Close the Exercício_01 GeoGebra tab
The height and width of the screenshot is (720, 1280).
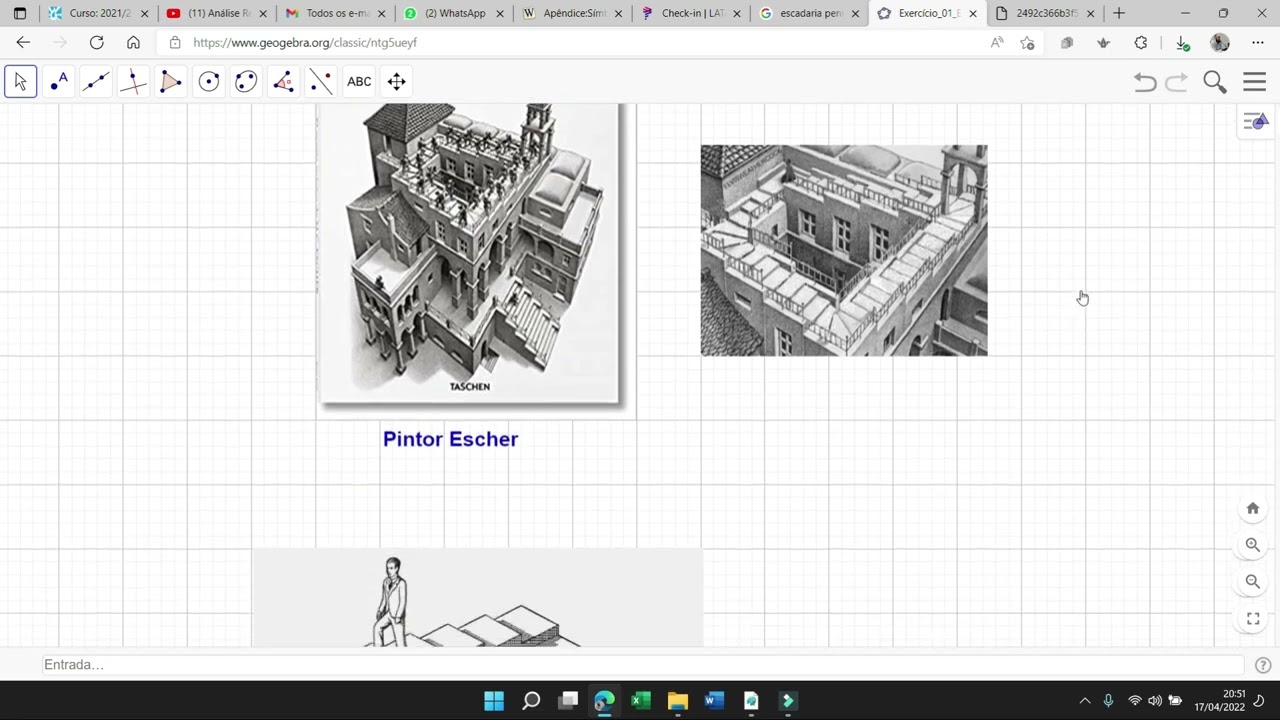[x=973, y=14]
